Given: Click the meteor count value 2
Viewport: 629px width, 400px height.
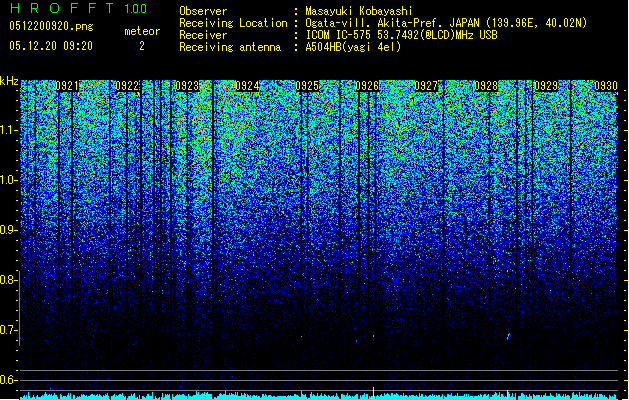Looking at the screenshot, I should (142, 46).
